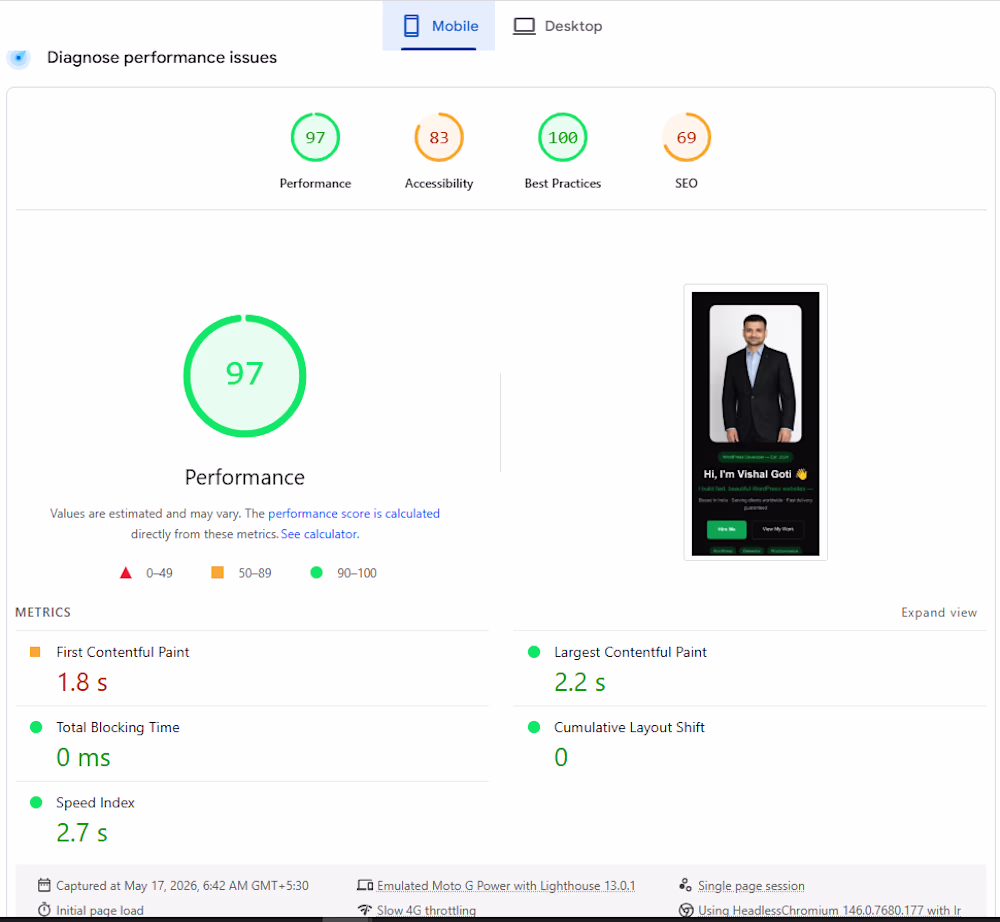Screen dimensions: 1000x922
Task: Click the green Total Blocking Time indicator
Action: pos(36,727)
